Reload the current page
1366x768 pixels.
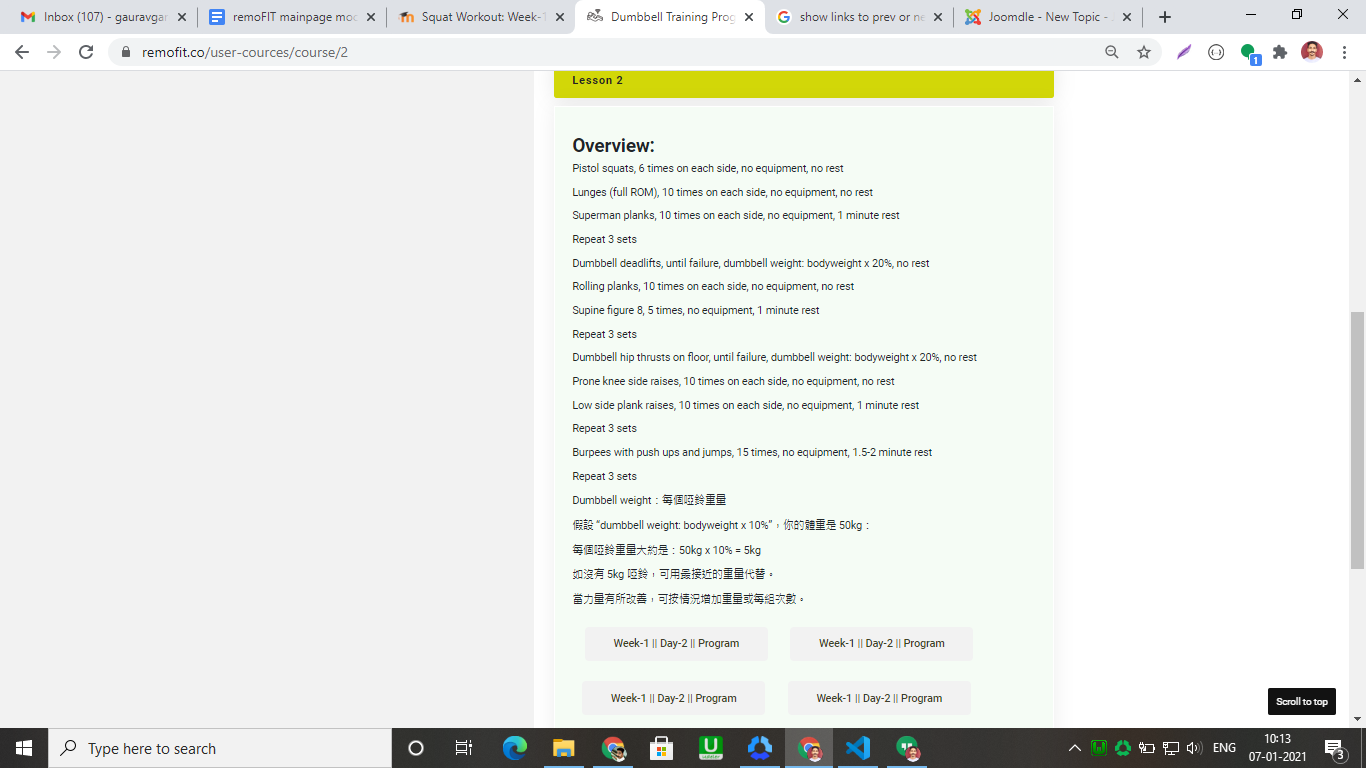click(86, 52)
